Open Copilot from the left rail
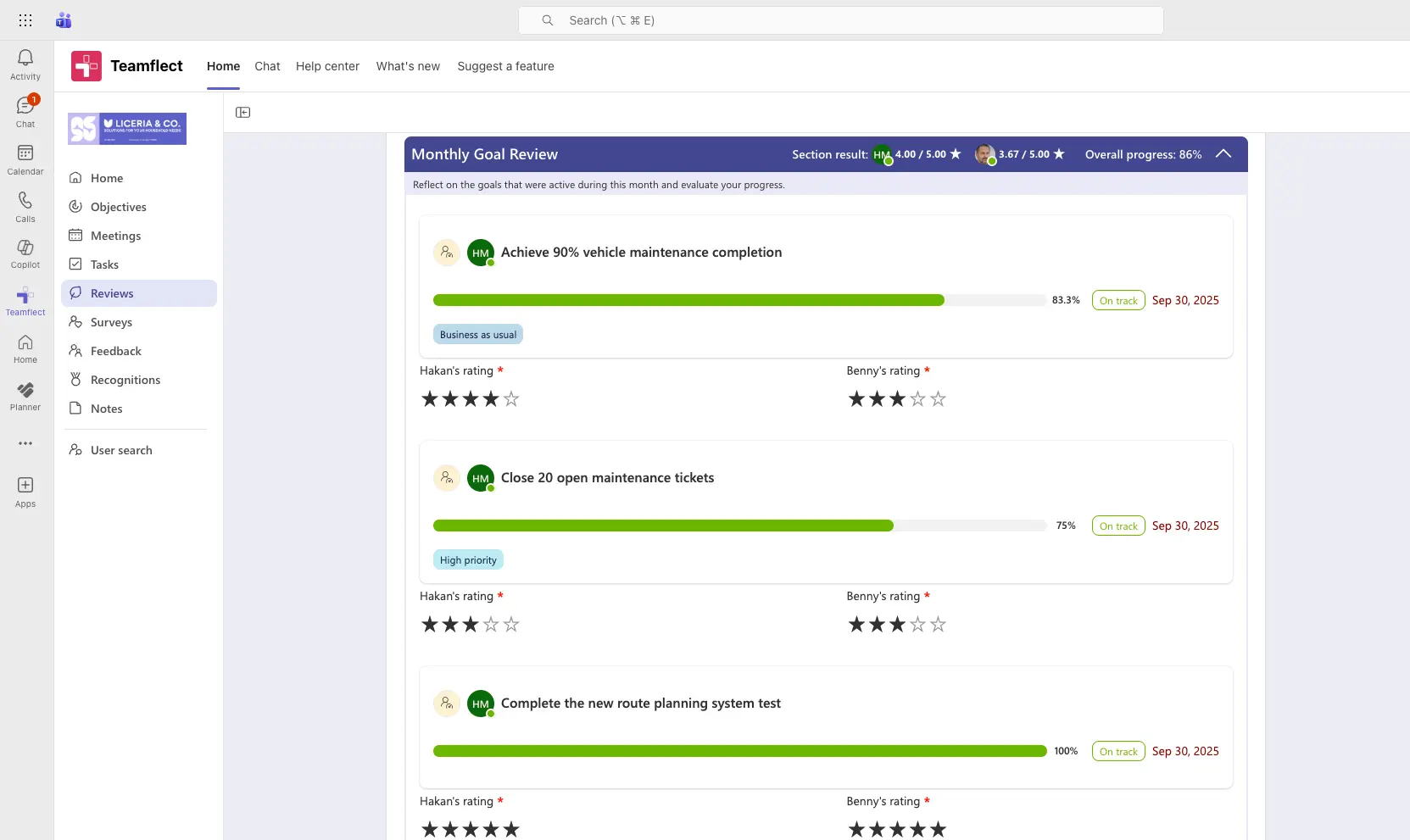1410x840 pixels. click(25, 253)
